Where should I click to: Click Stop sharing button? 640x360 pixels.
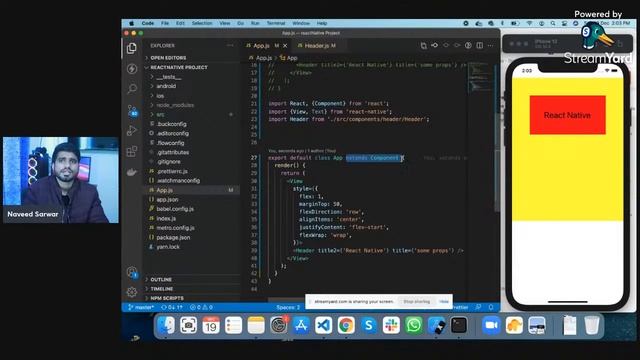click(x=416, y=302)
